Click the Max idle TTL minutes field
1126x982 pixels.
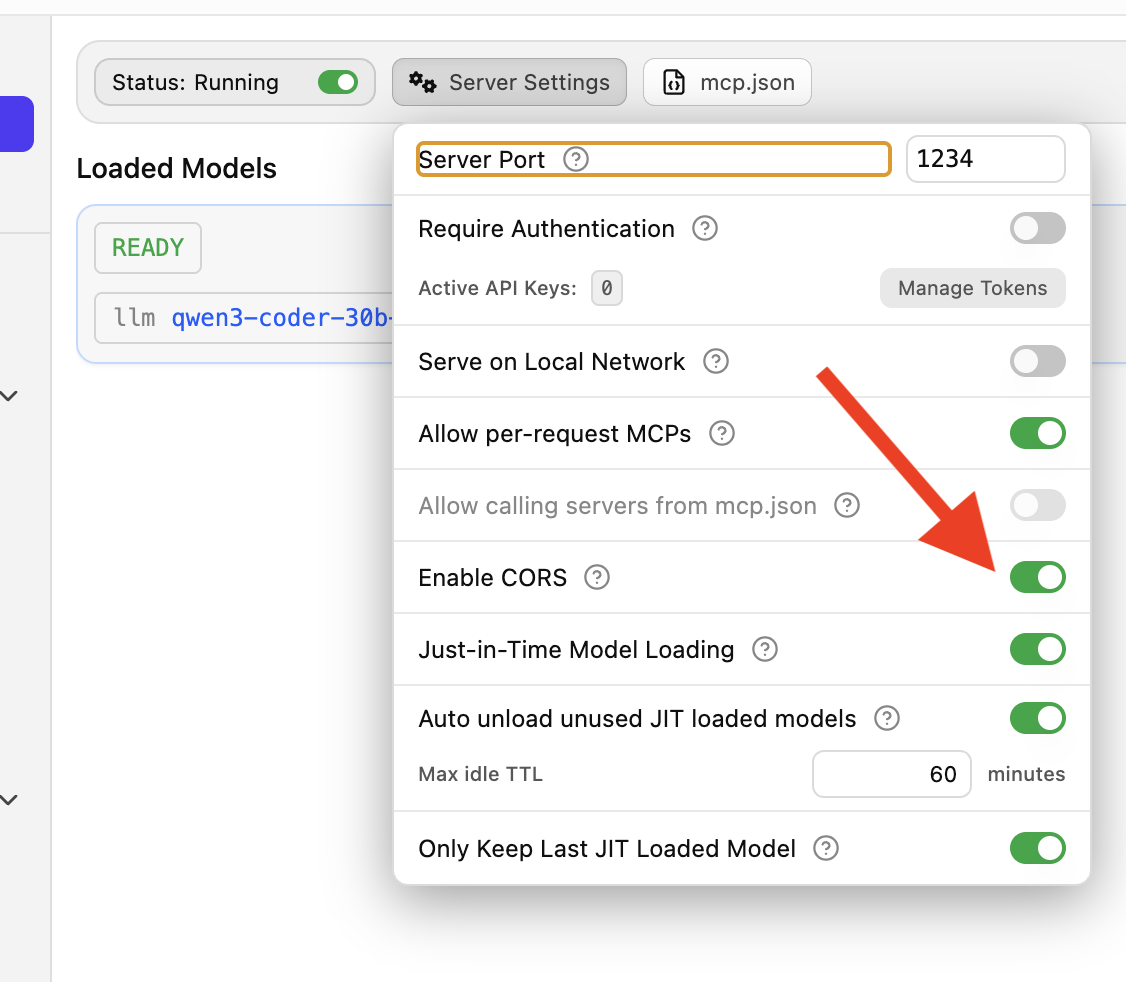point(892,774)
